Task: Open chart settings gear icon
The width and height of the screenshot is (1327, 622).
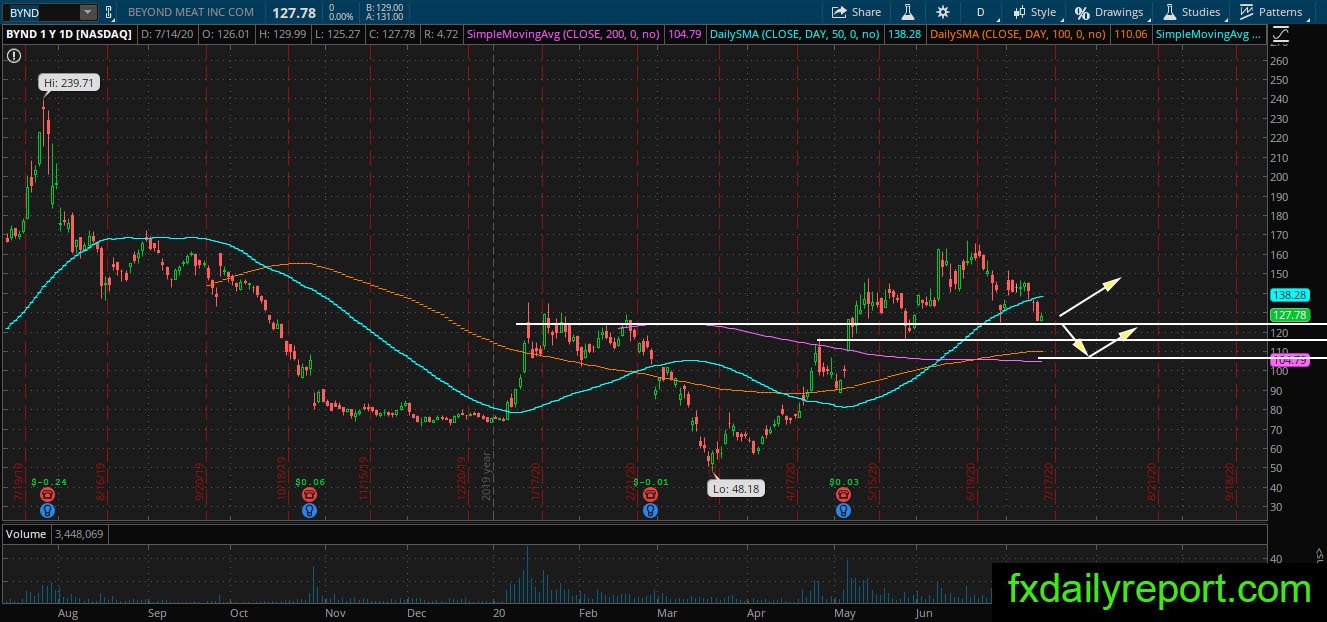Action: point(943,12)
